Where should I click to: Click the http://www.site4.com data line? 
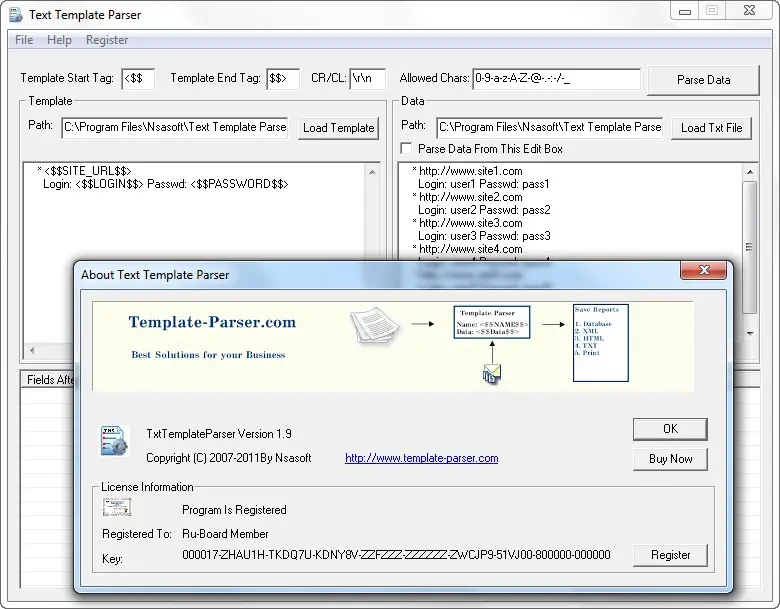[468, 249]
